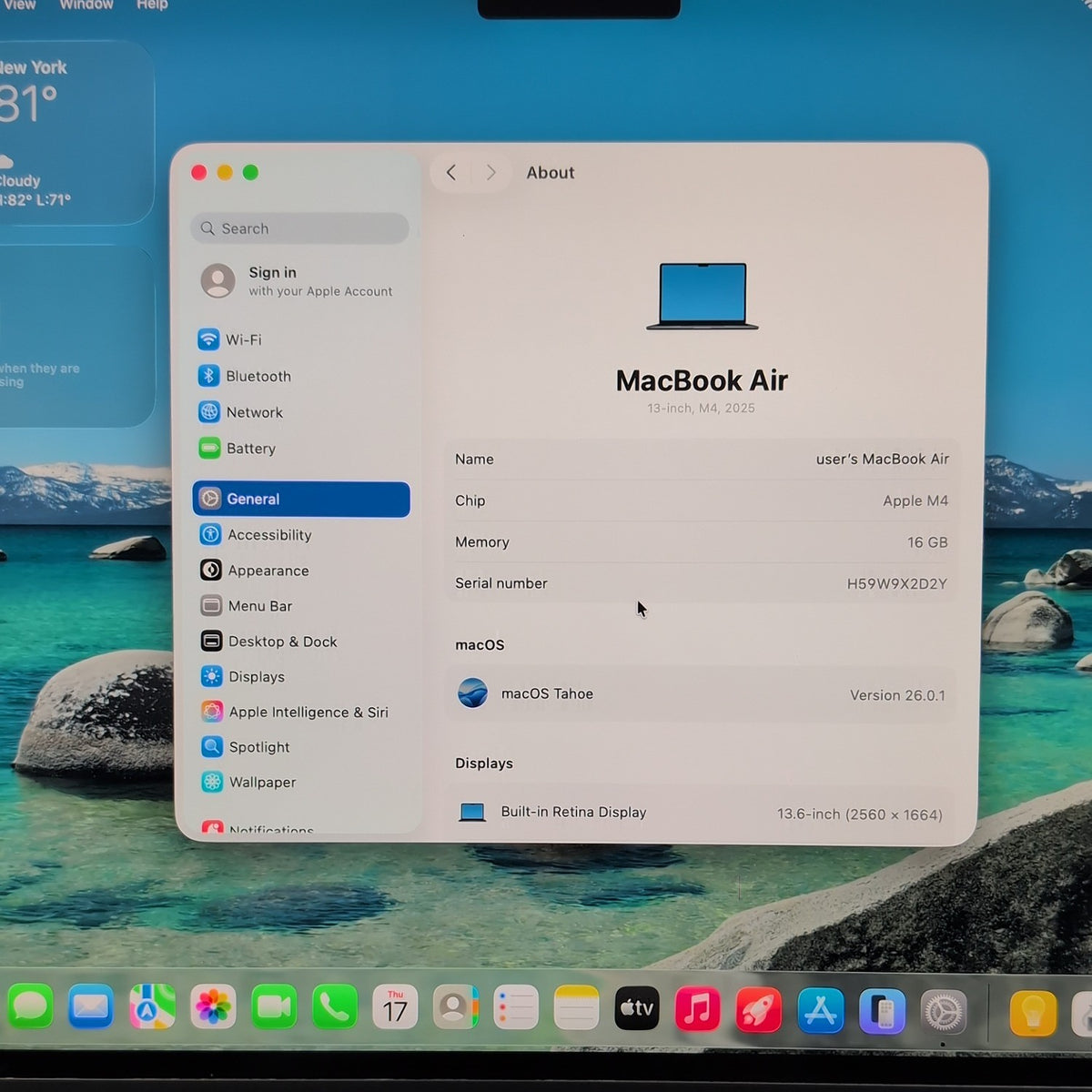Open Wallpaper settings
Screen dimensions: 1092x1092
coord(301,783)
